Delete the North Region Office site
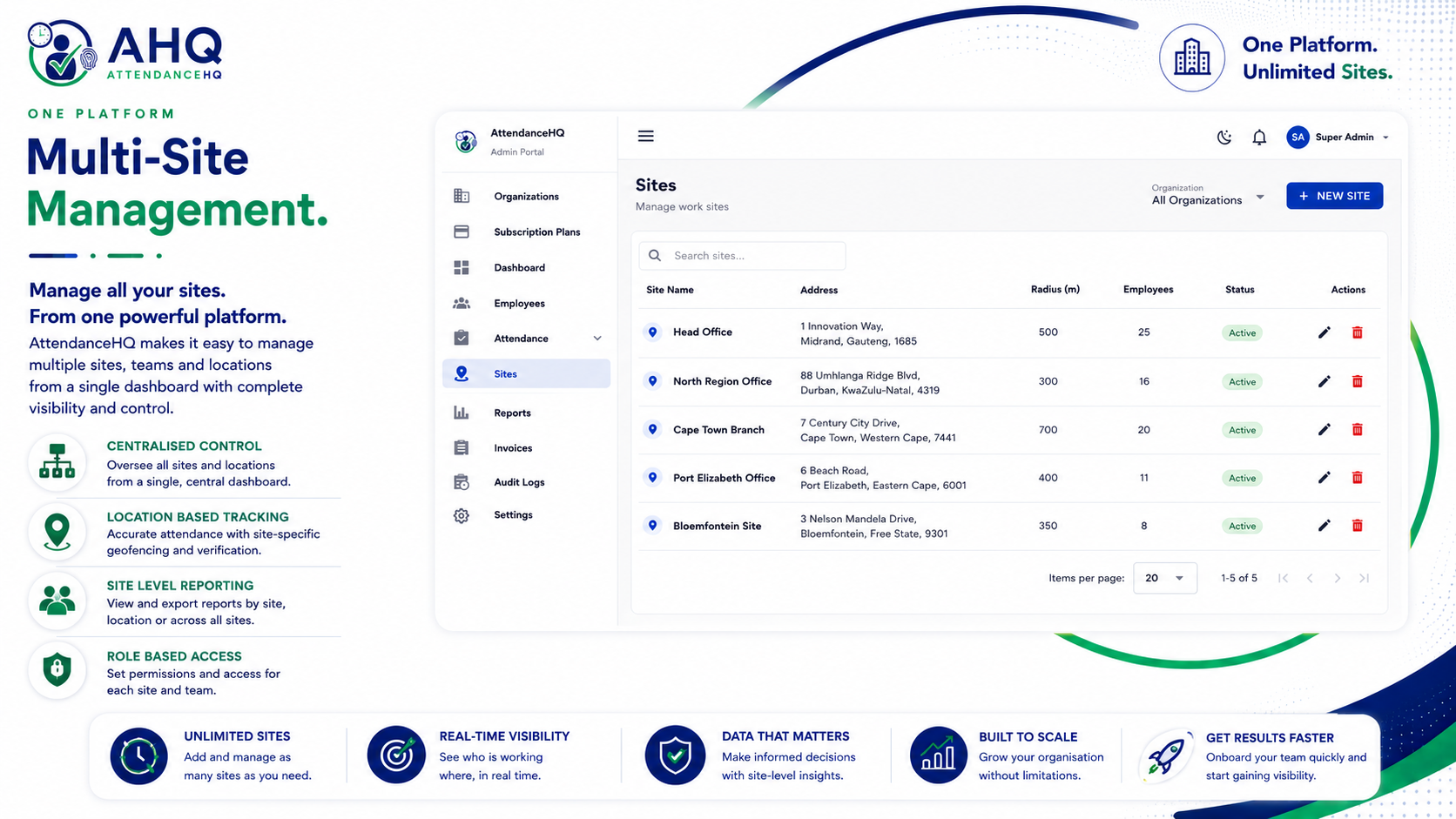 [1357, 381]
